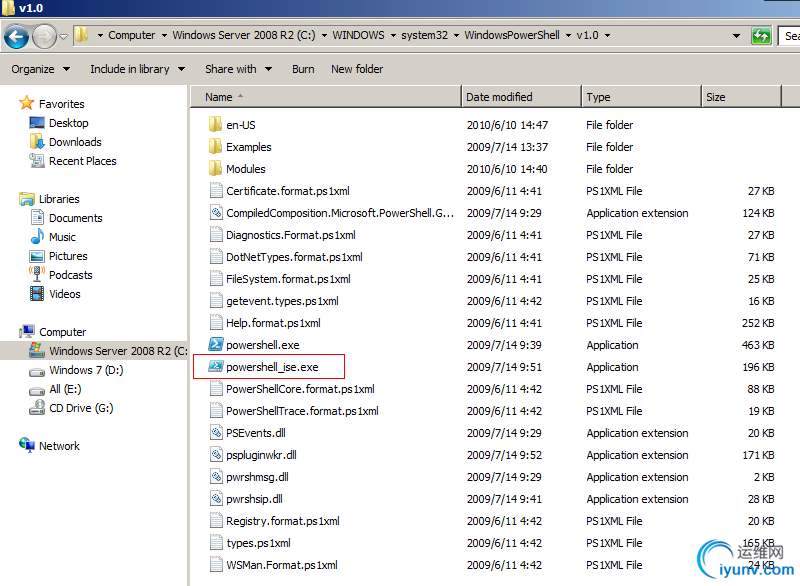Click the Computer icon in navigation pane
This screenshot has height=586, width=800.
pyautogui.click(x=27, y=332)
